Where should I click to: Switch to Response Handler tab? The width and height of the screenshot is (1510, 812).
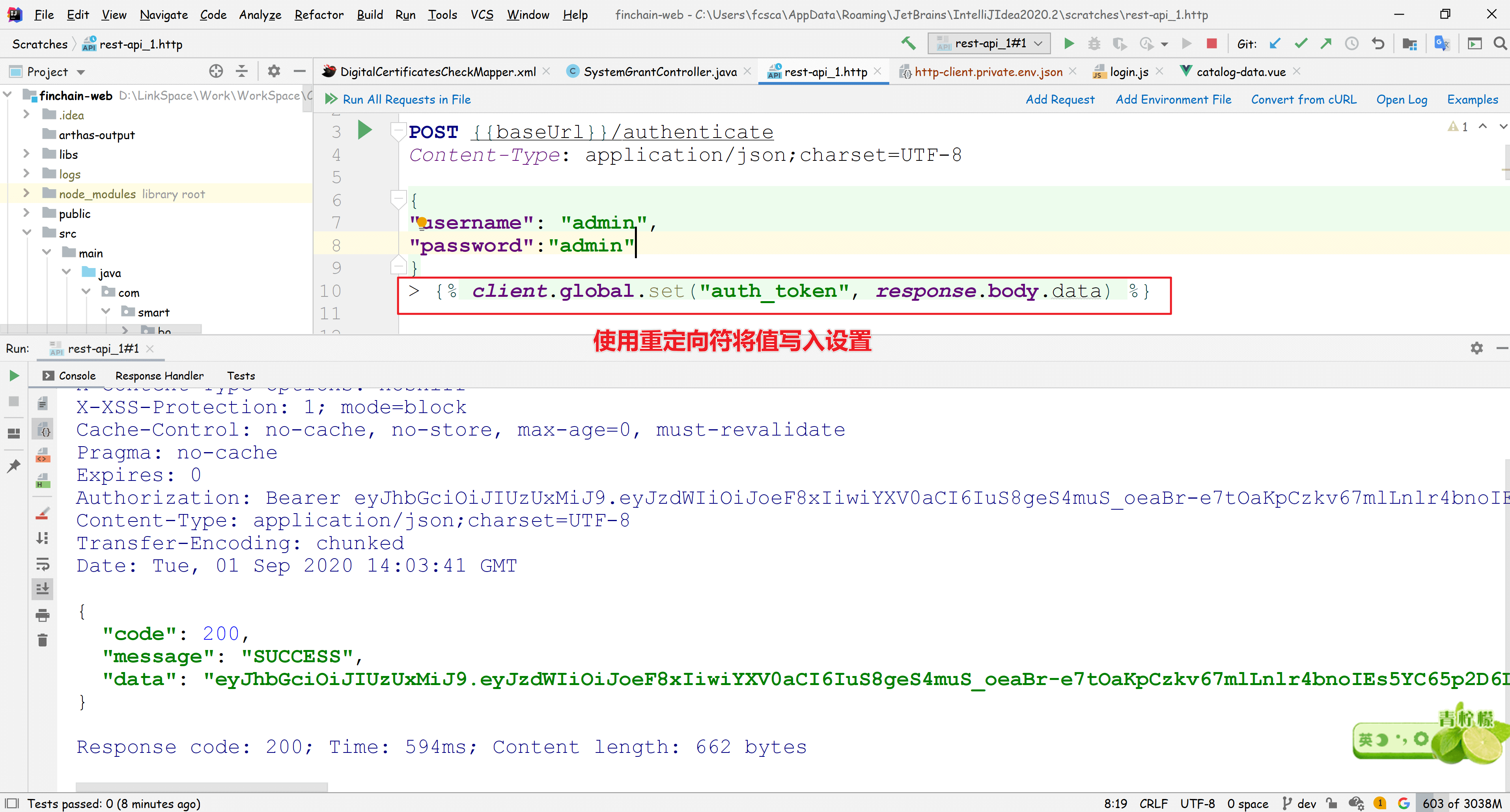pos(159,376)
